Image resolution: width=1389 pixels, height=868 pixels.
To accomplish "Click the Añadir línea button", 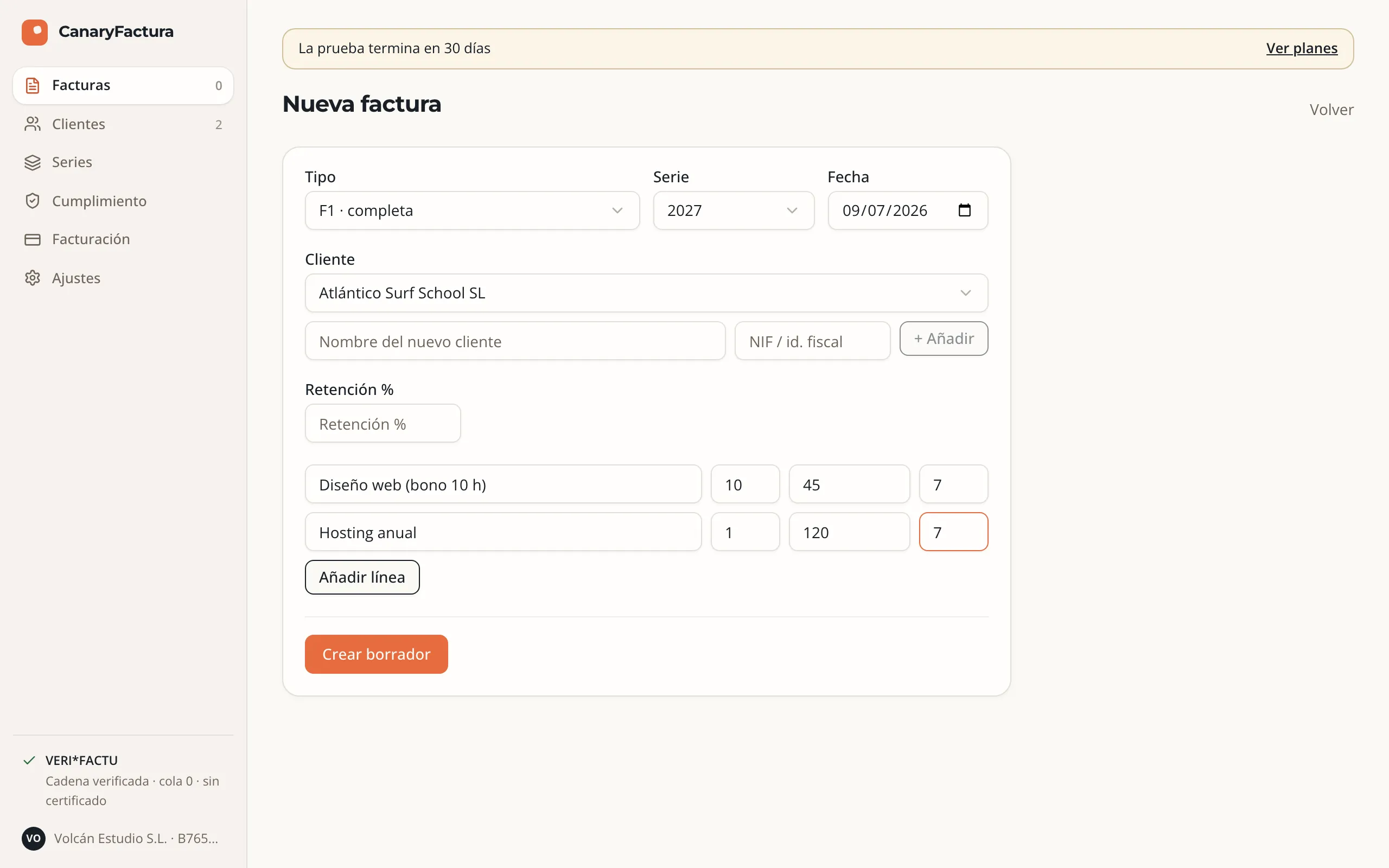I will point(362,577).
